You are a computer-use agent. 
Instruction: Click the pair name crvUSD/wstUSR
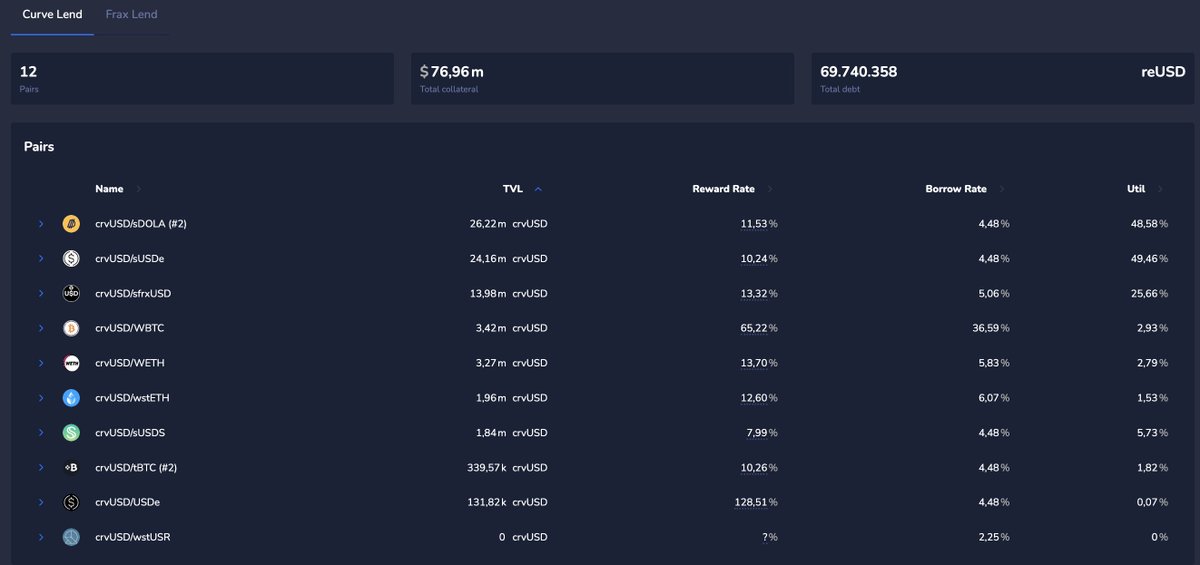coord(132,537)
